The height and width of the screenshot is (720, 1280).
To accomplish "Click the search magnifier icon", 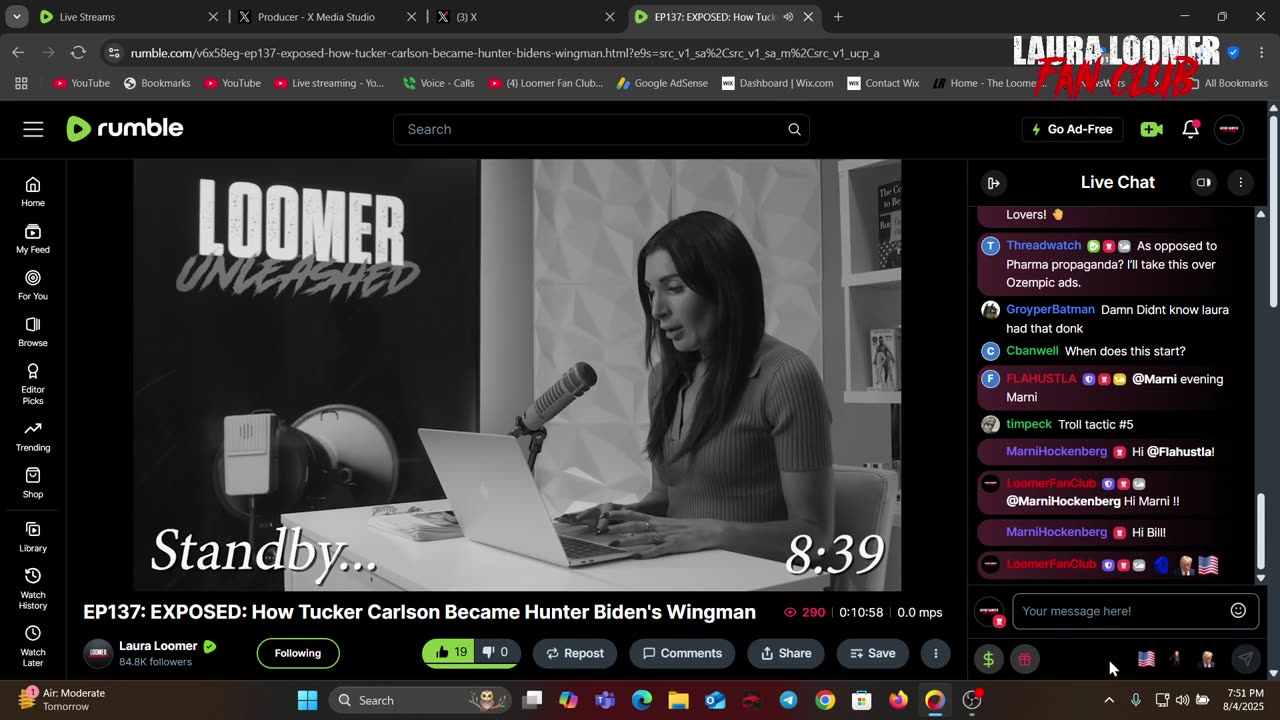I will click(x=794, y=129).
